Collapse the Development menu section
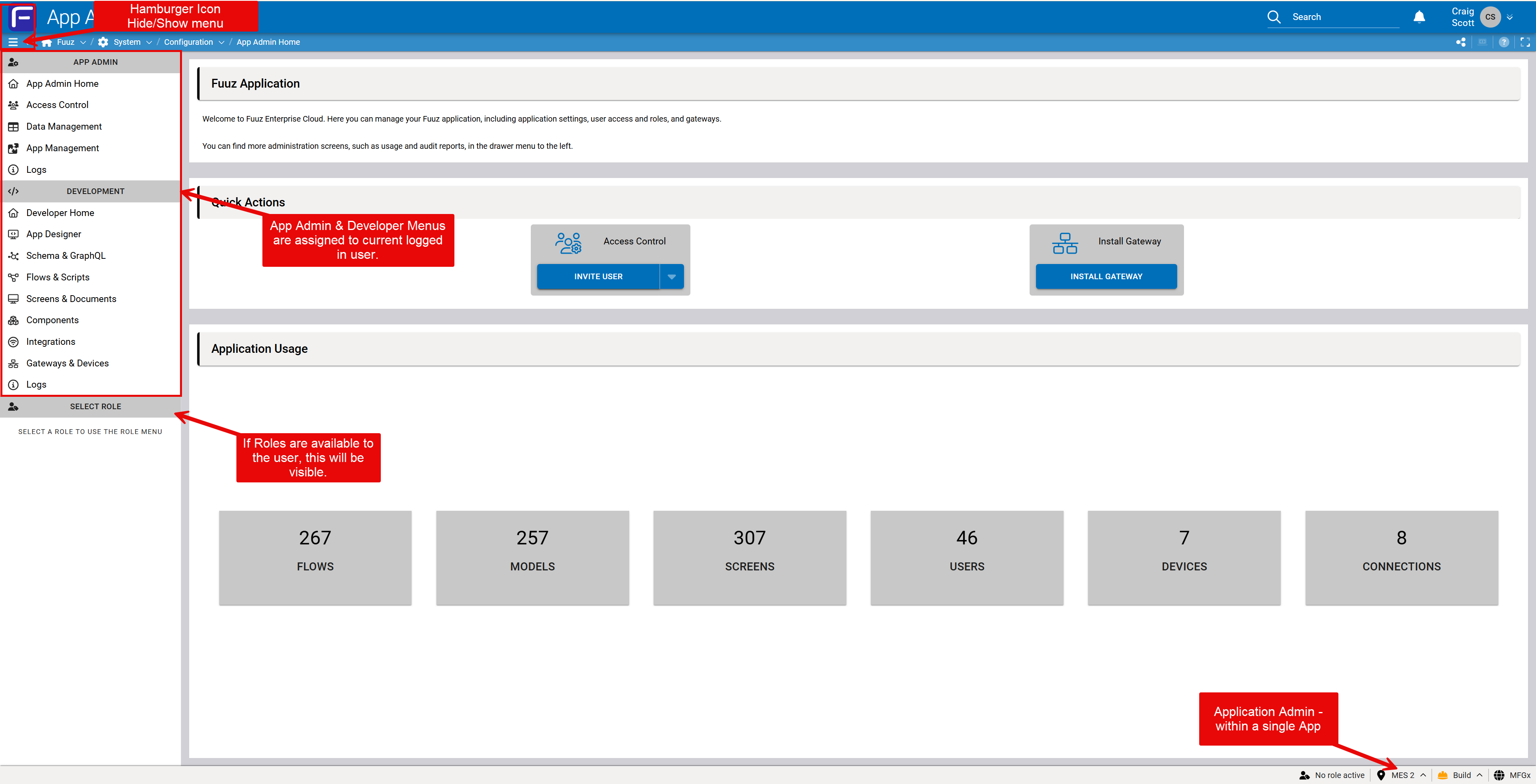Image resolution: width=1536 pixels, height=784 pixels. 96,191
